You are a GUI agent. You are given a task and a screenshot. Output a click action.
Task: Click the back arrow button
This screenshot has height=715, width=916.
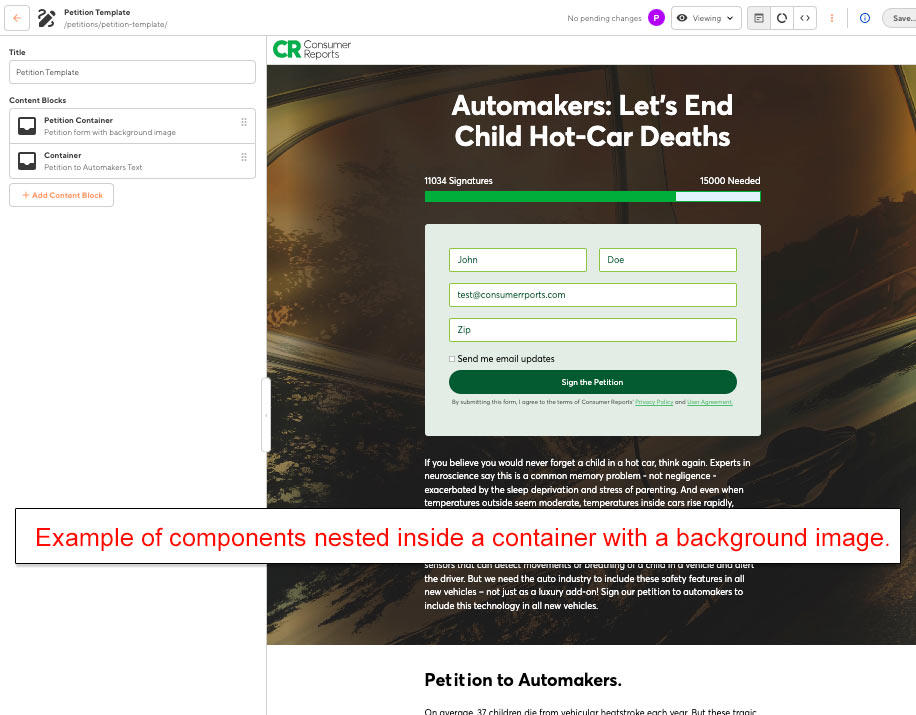click(17, 18)
